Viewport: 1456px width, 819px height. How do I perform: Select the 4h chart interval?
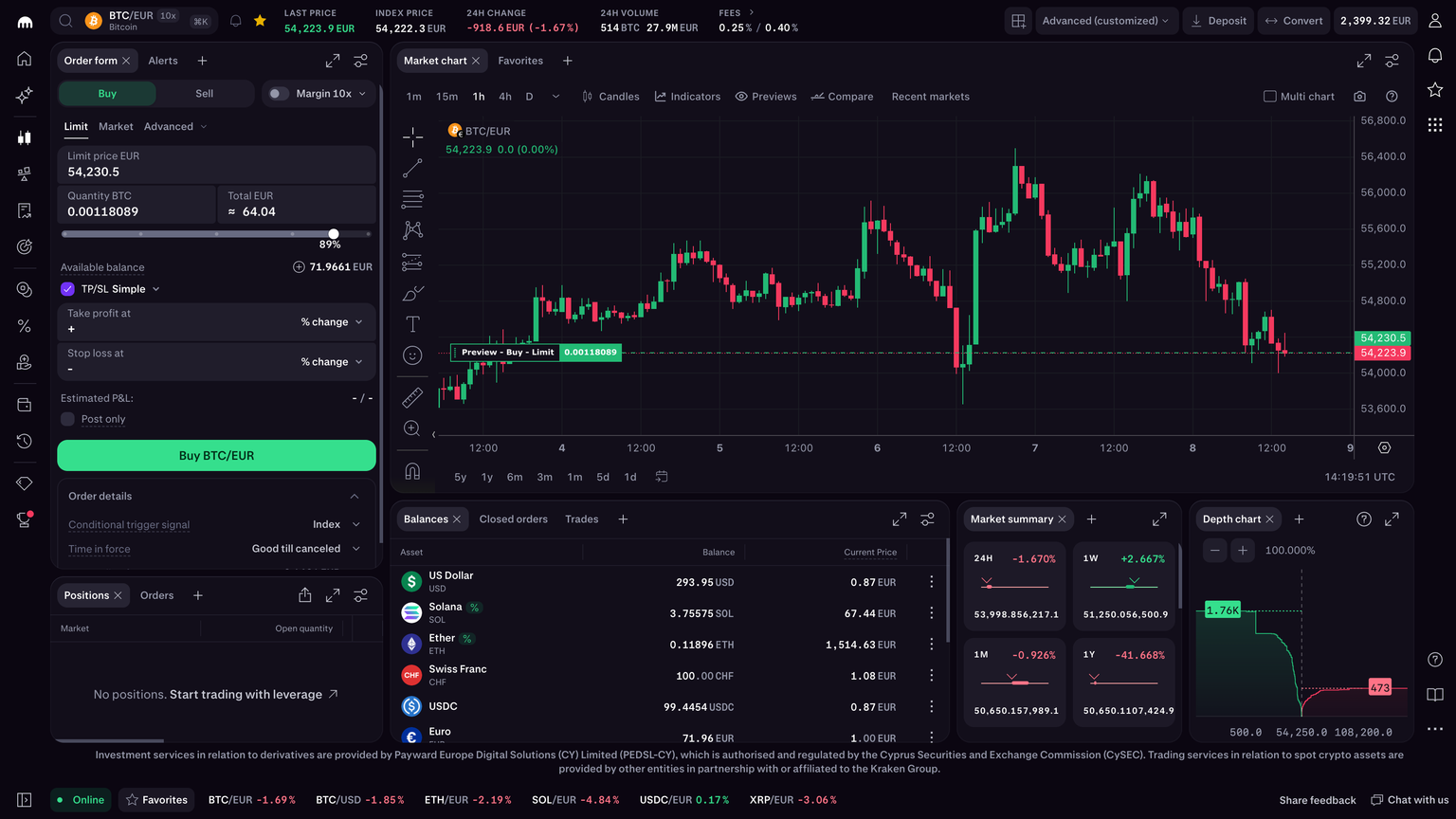coord(505,97)
